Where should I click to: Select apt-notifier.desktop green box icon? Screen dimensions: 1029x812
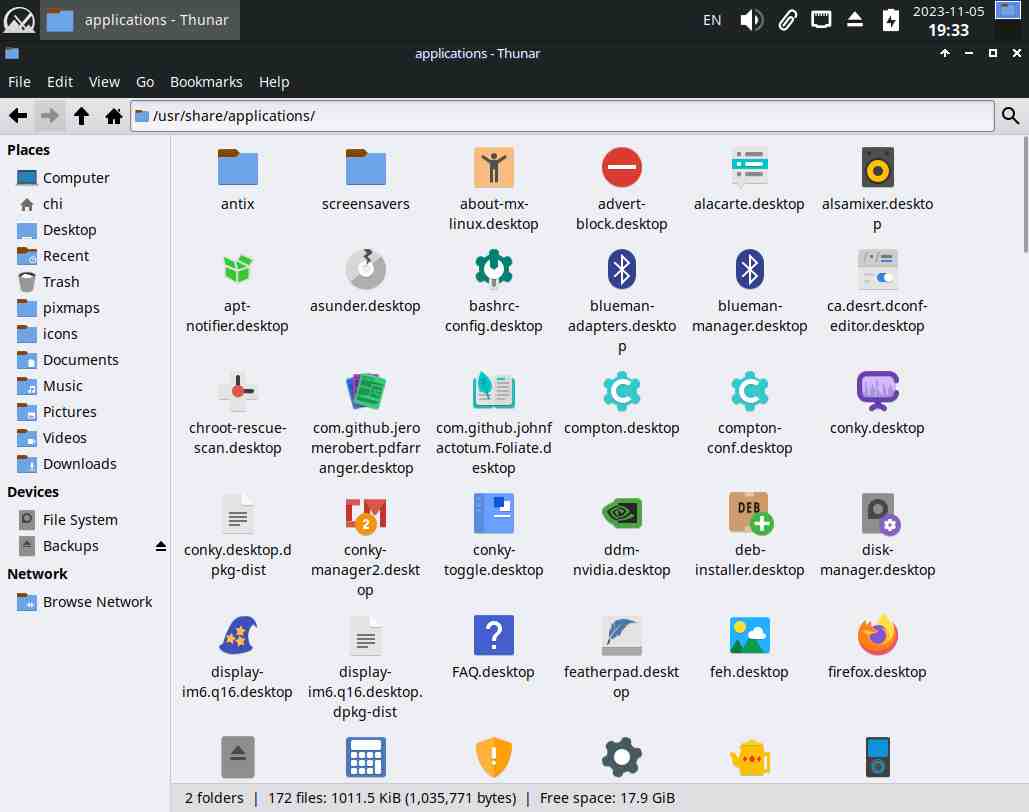[x=237, y=269]
